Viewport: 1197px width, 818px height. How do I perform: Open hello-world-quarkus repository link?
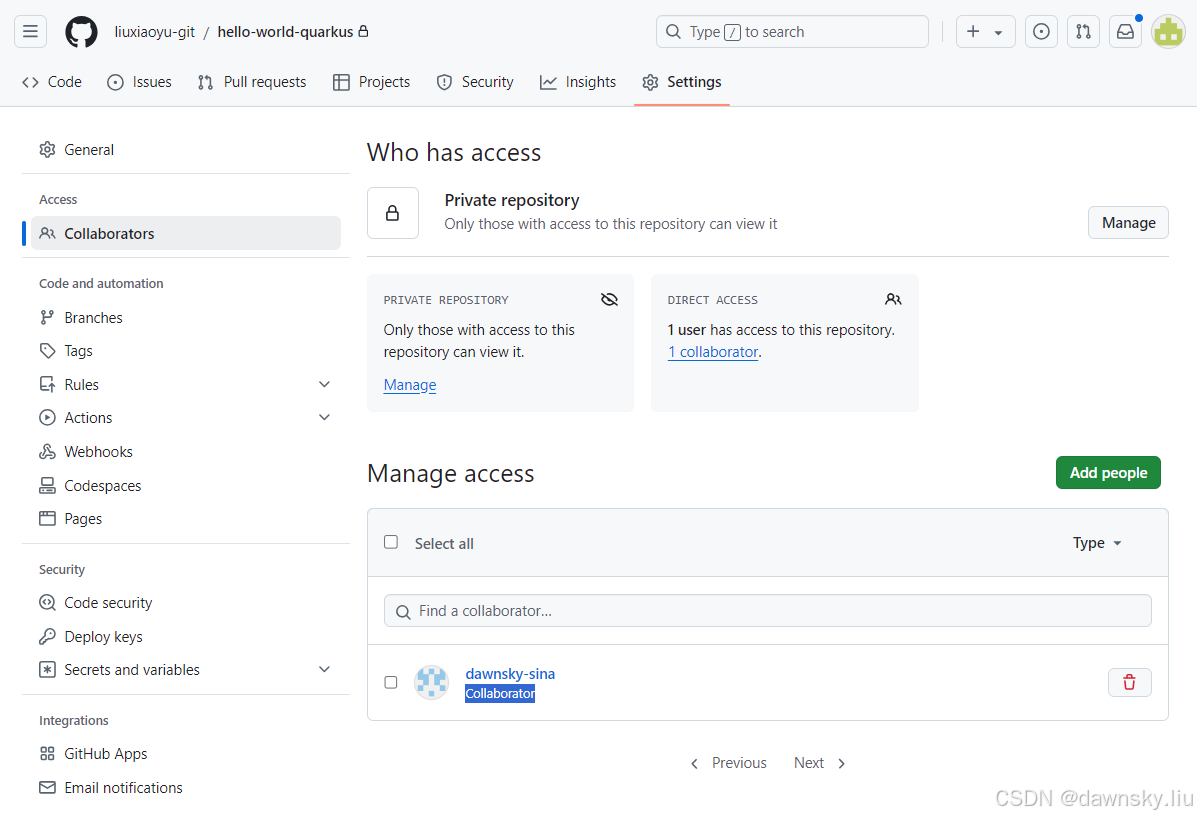tap(286, 32)
